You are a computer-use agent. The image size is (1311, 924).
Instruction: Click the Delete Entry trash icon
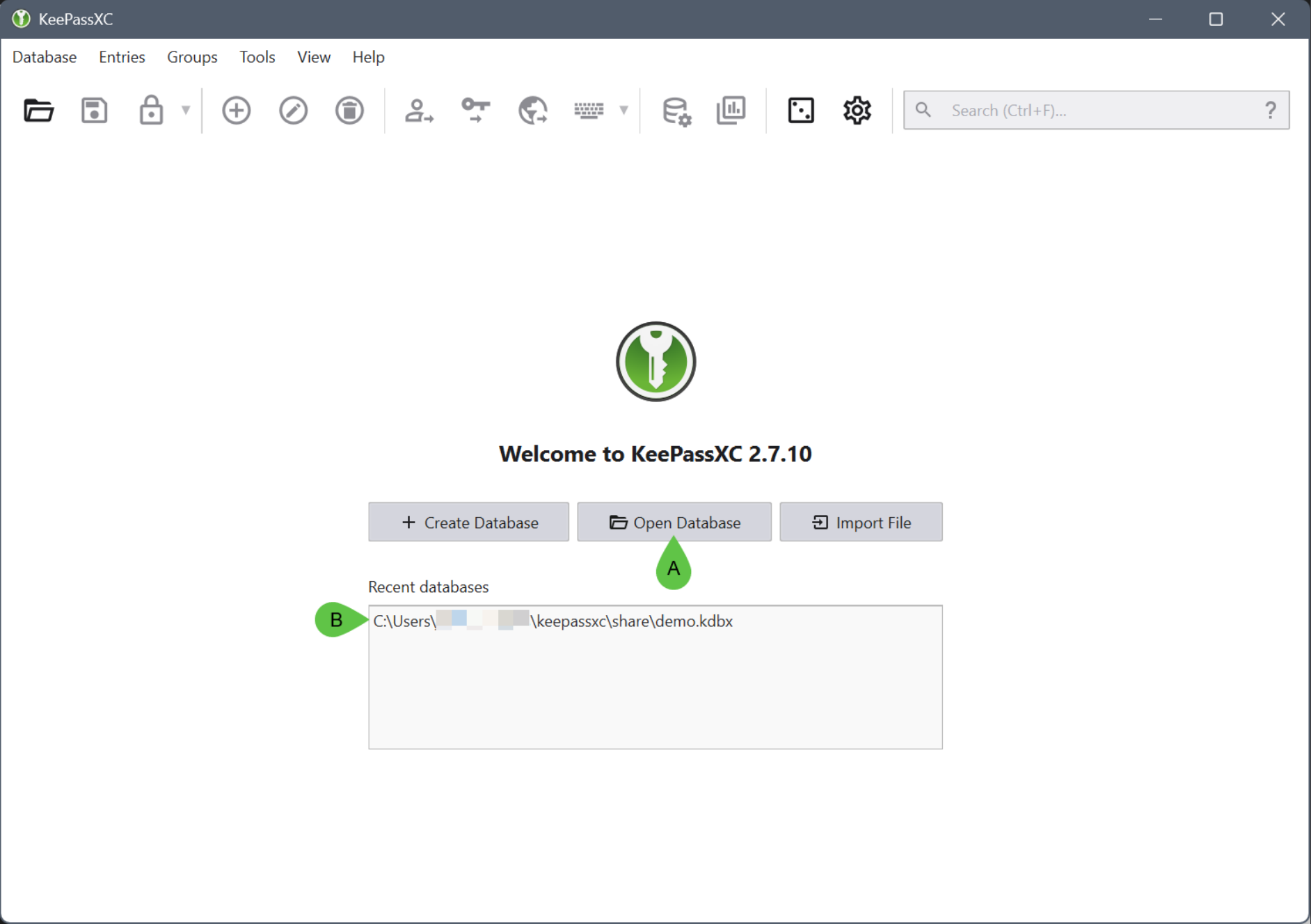349,110
